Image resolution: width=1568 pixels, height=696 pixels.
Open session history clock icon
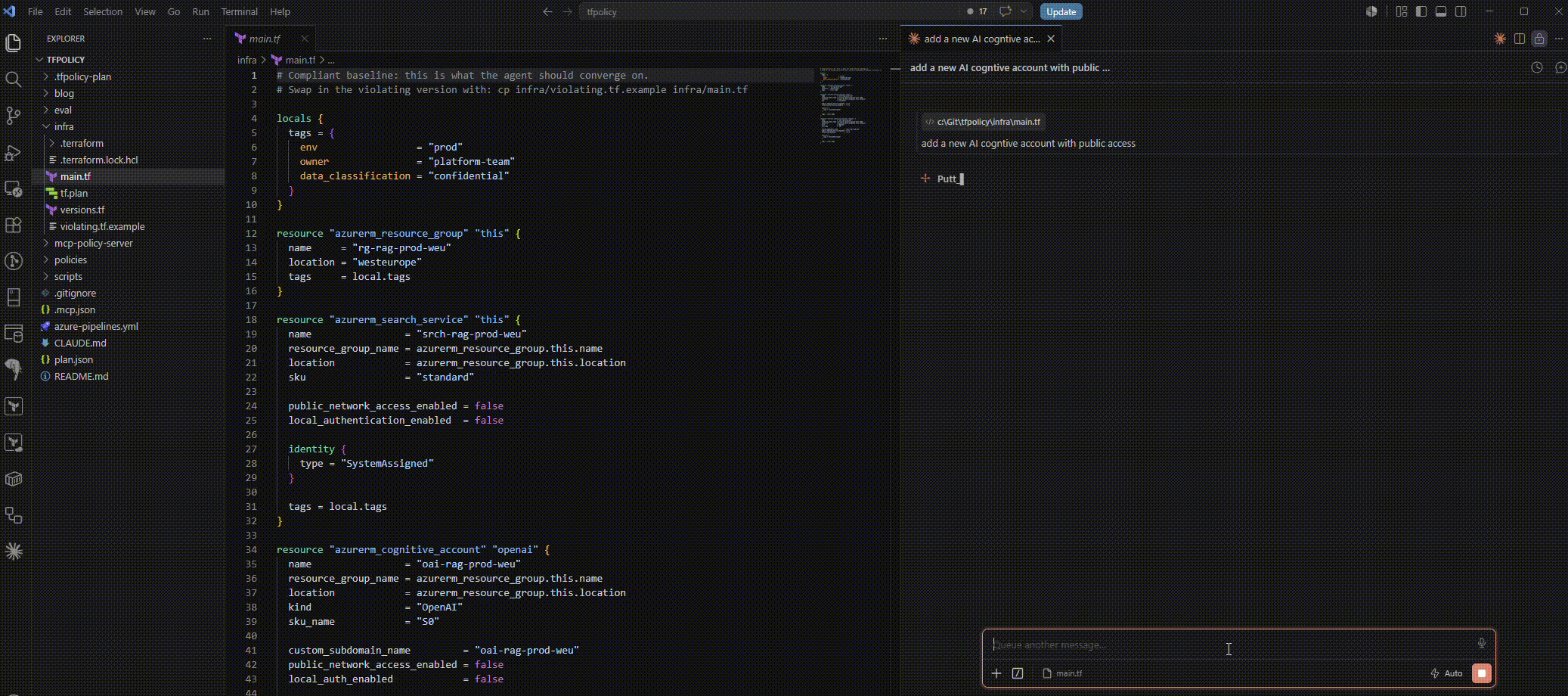click(1537, 67)
